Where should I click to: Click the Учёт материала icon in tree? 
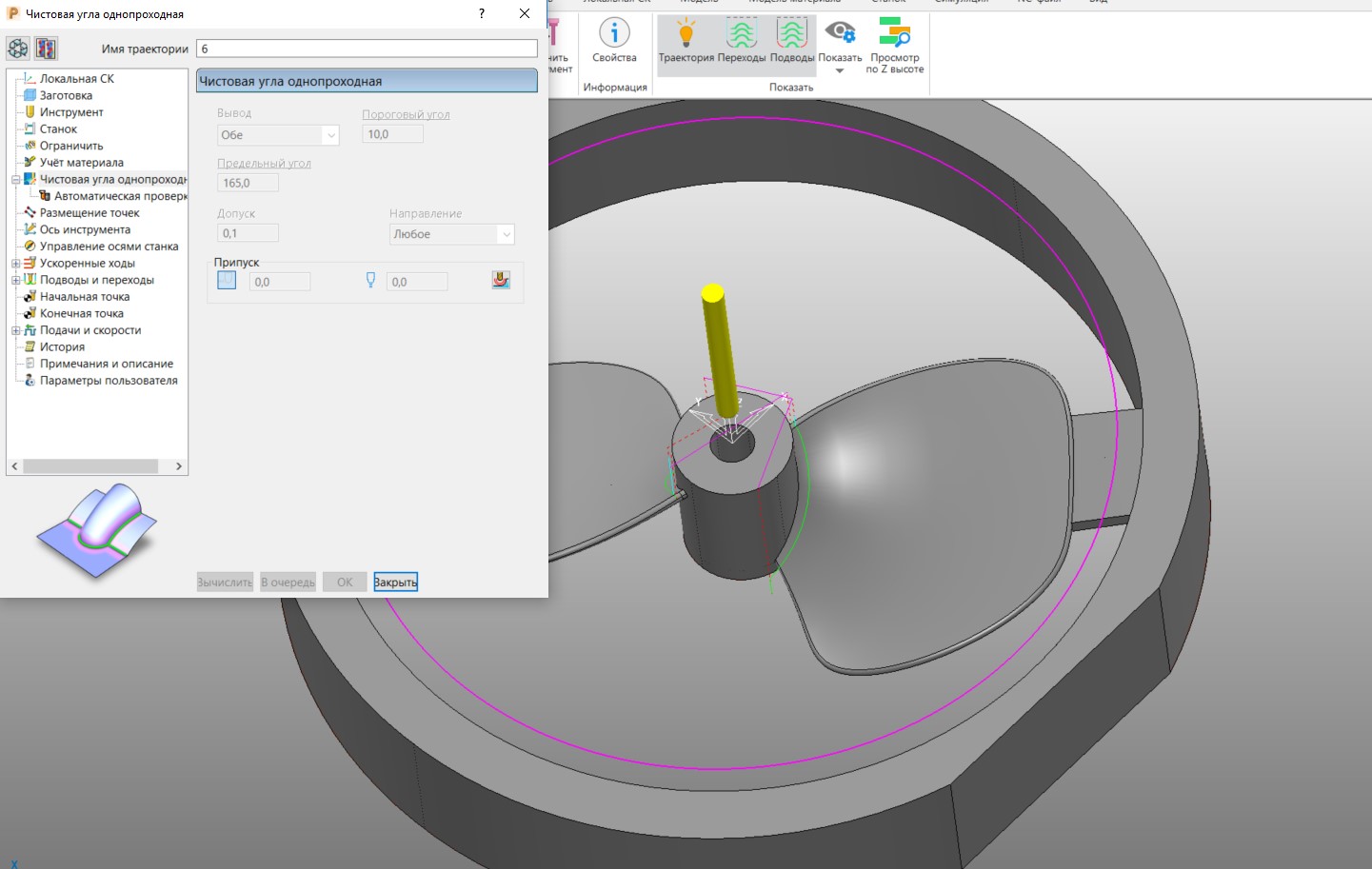pos(30,163)
